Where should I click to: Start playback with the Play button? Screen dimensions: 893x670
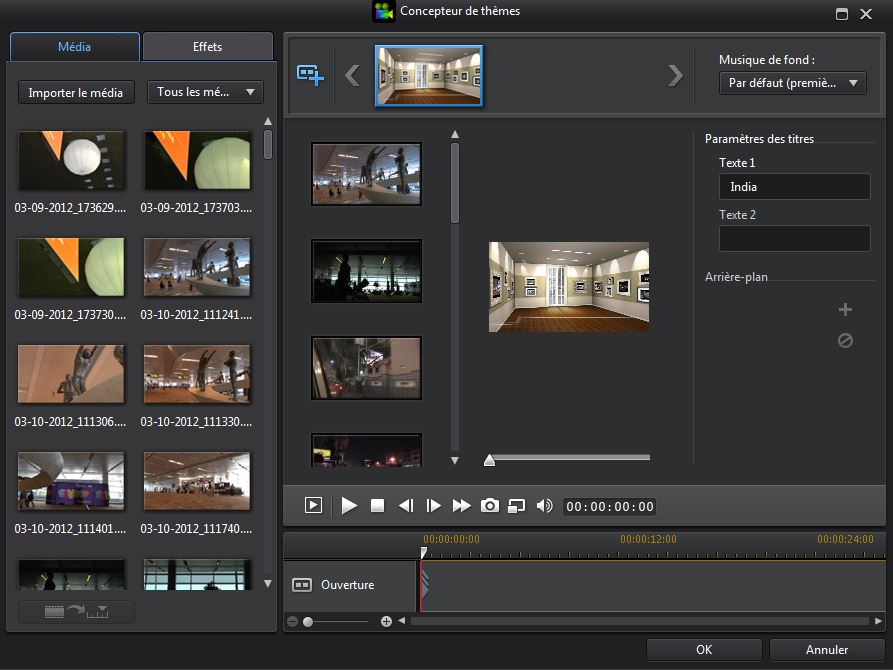(349, 506)
